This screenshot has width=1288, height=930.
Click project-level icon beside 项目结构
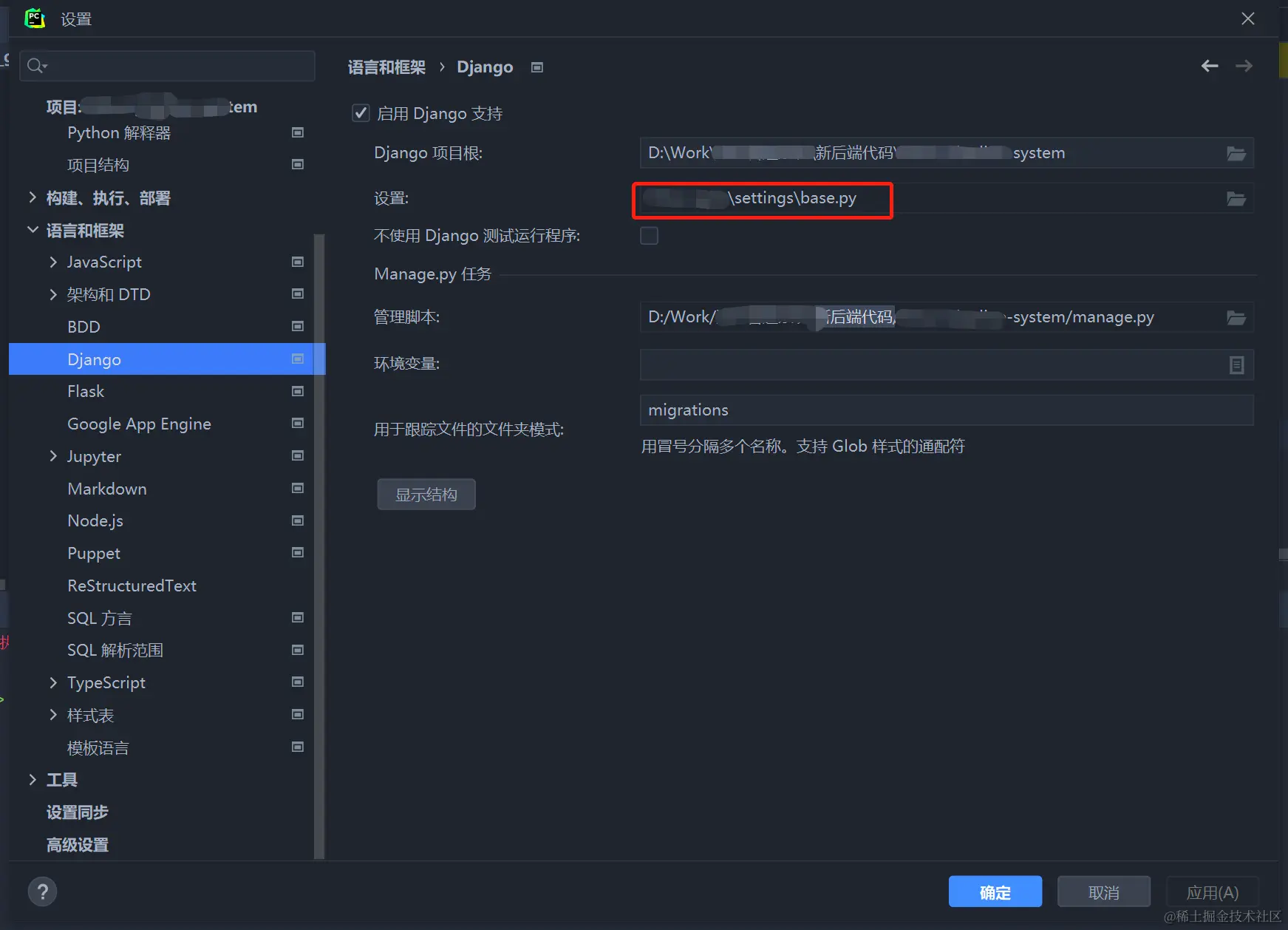[x=298, y=164]
